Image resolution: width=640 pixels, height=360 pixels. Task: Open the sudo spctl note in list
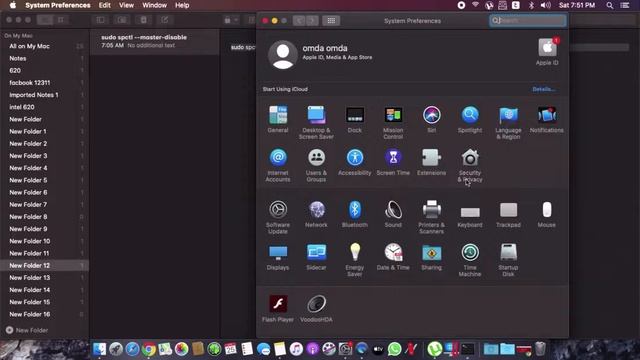tap(154, 41)
